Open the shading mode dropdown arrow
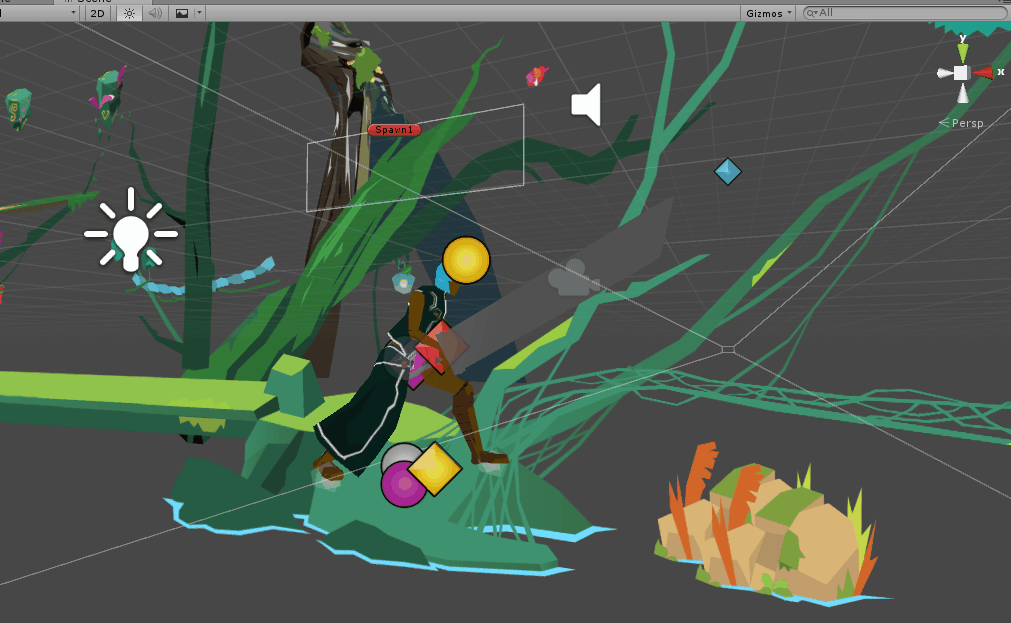Viewport: 1011px width, 623px height. pyautogui.click(x=73, y=12)
